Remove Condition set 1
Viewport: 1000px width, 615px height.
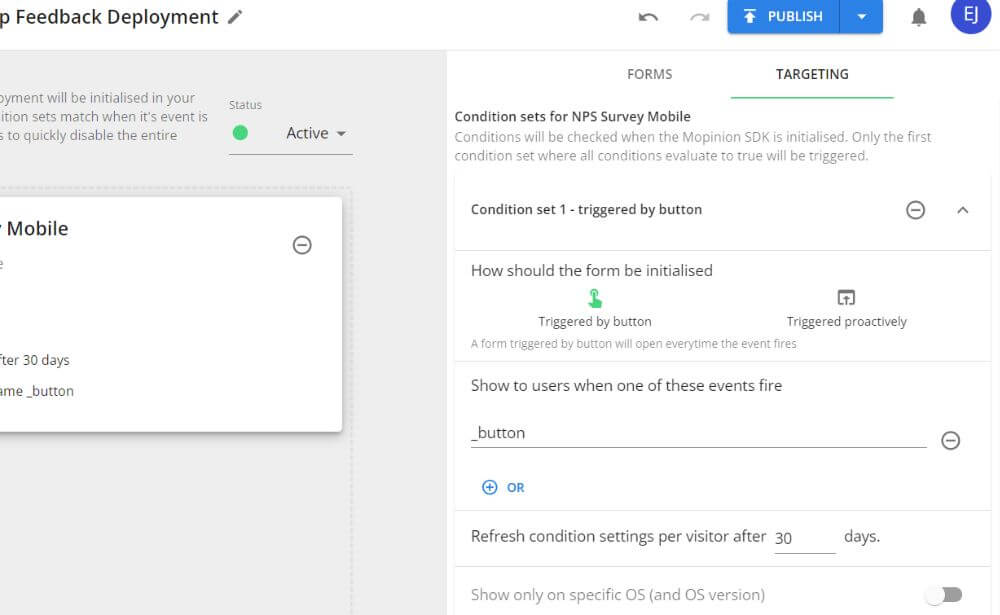pos(915,210)
